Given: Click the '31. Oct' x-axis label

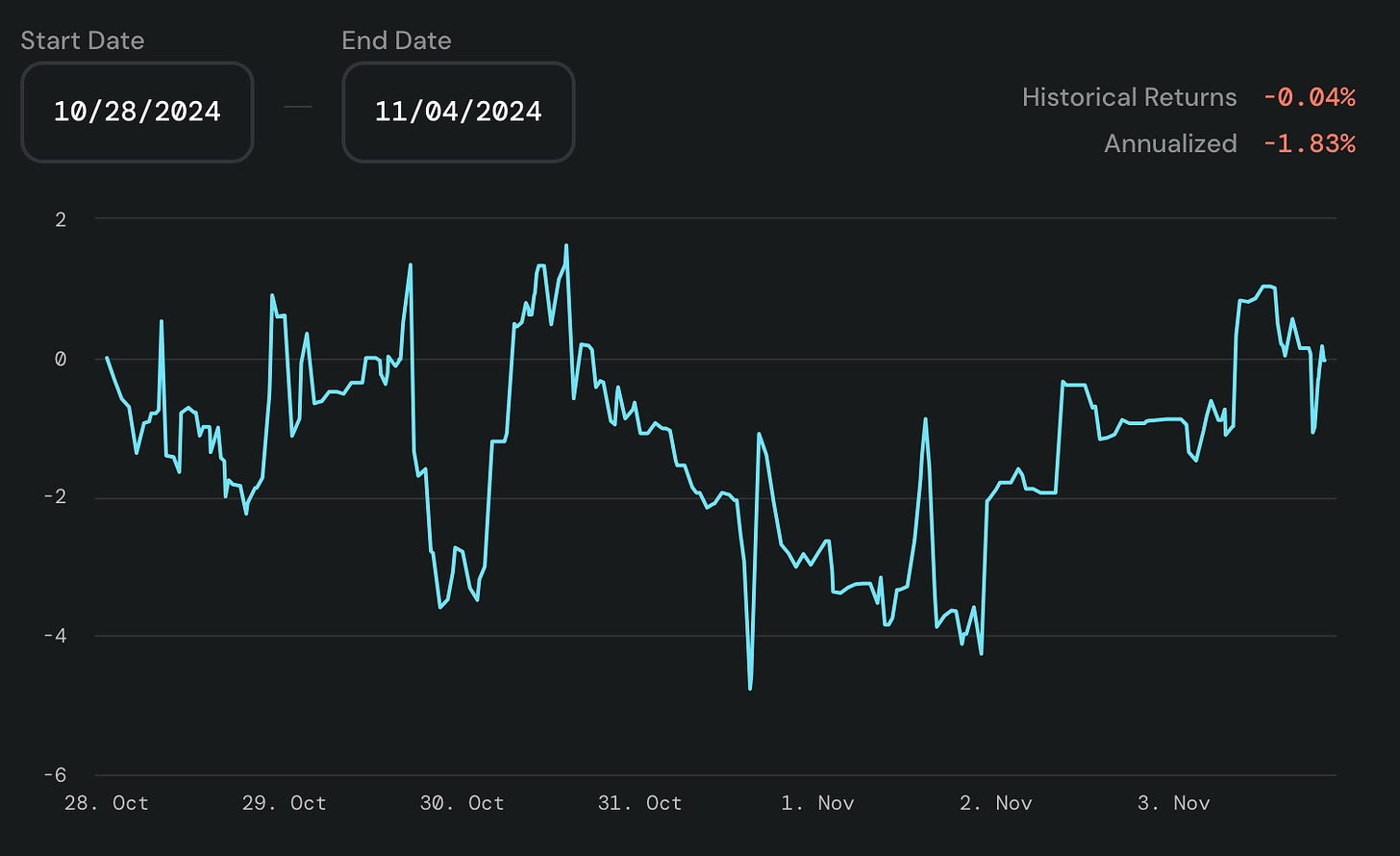Looking at the screenshot, I should (x=639, y=803).
